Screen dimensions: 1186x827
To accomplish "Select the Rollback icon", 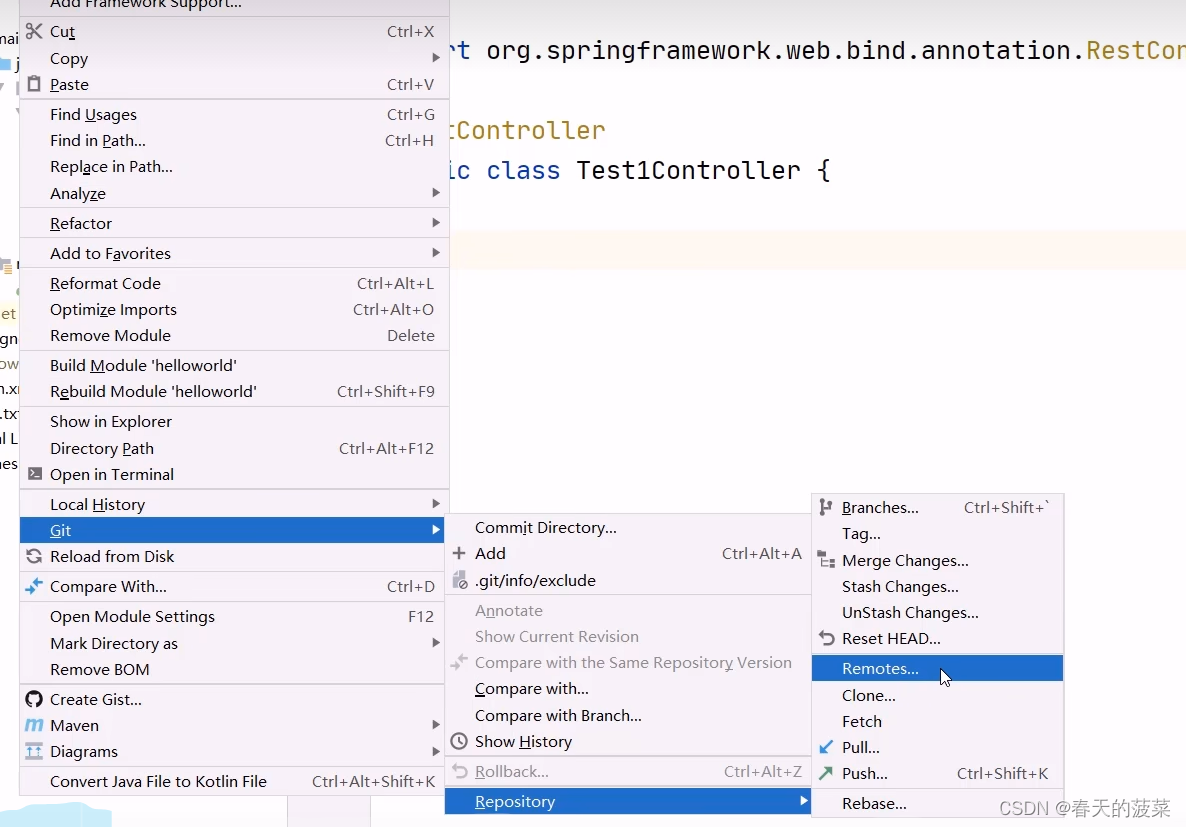I will [459, 771].
